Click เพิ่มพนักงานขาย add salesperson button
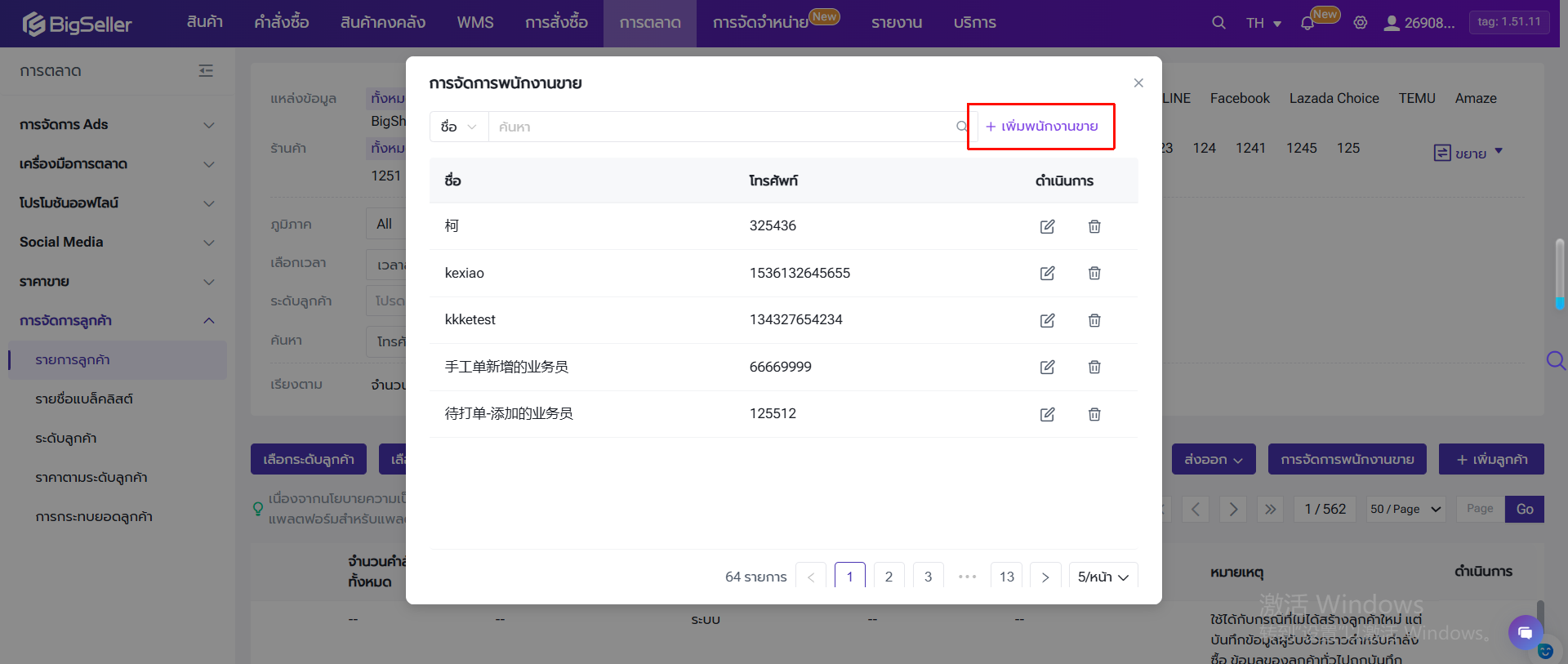This screenshot has height=664, width=1568. tap(1041, 127)
